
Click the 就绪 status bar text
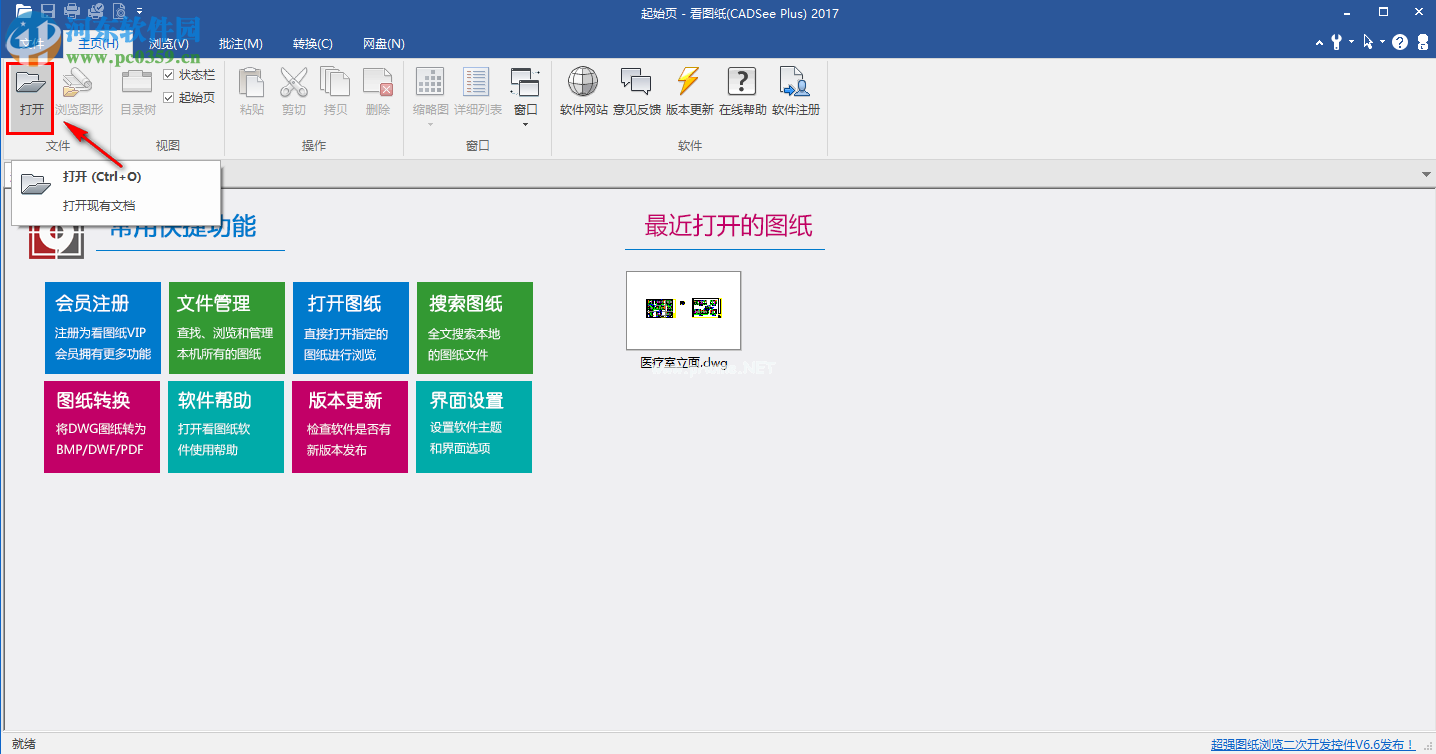click(24, 744)
